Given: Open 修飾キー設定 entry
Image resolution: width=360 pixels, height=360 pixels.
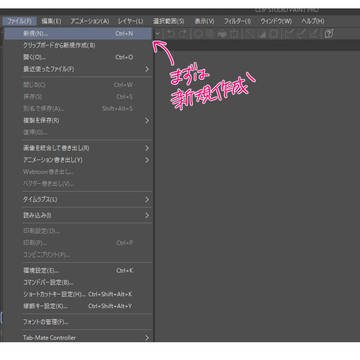Looking at the screenshot, I should coord(78,306).
